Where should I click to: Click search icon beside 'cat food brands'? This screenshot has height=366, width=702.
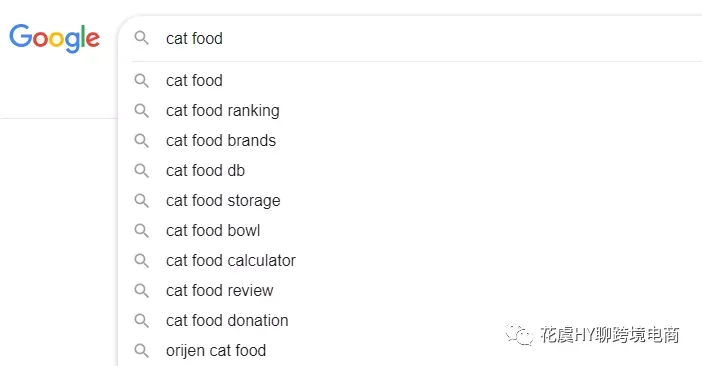point(141,140)
